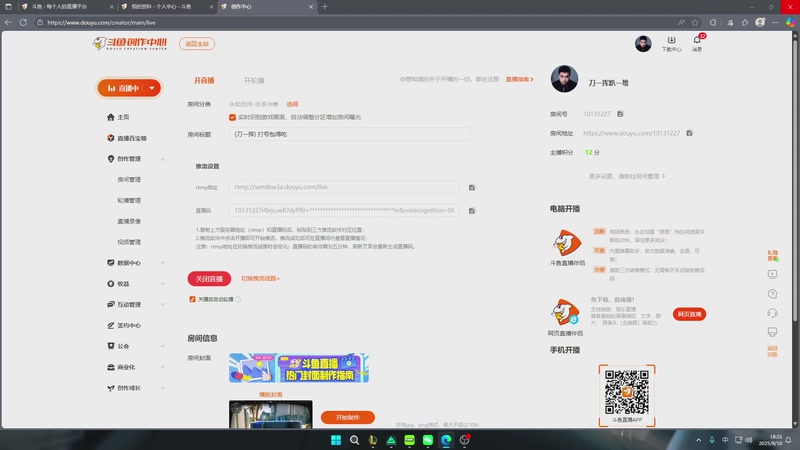
Task: Click the 斗鱼创作中心 logo
Action: click(130, 44)
